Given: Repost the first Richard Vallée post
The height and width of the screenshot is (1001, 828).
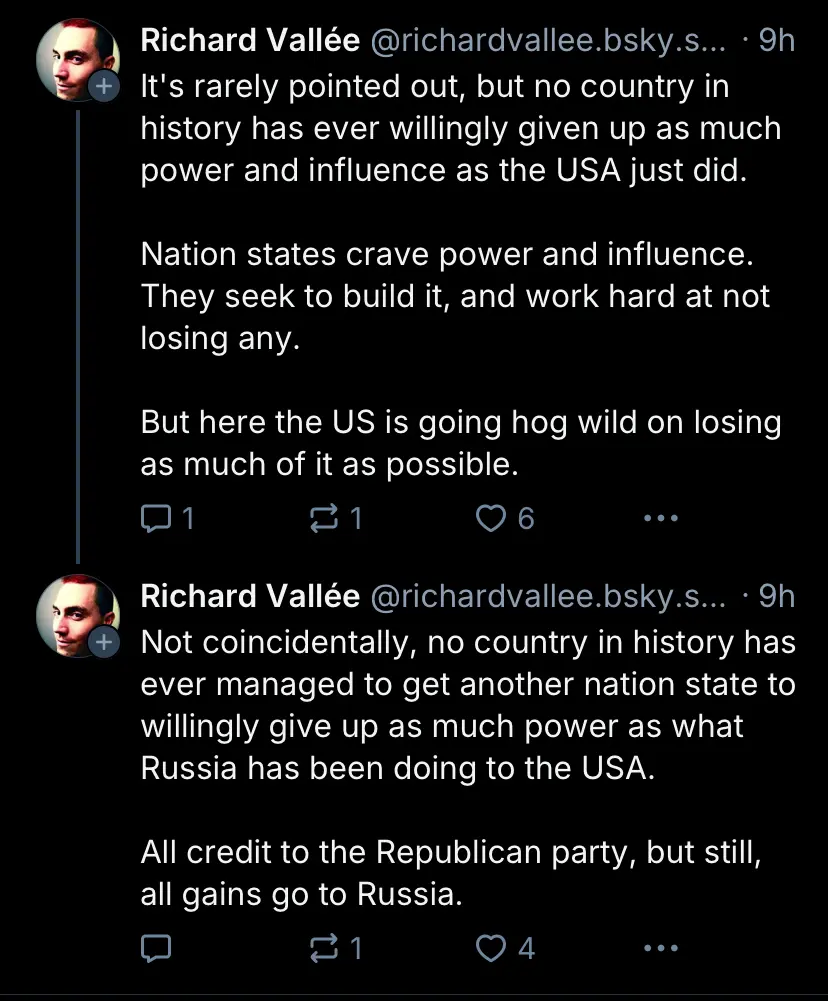Looking at the screenshot, I should (x=325, y=518).
